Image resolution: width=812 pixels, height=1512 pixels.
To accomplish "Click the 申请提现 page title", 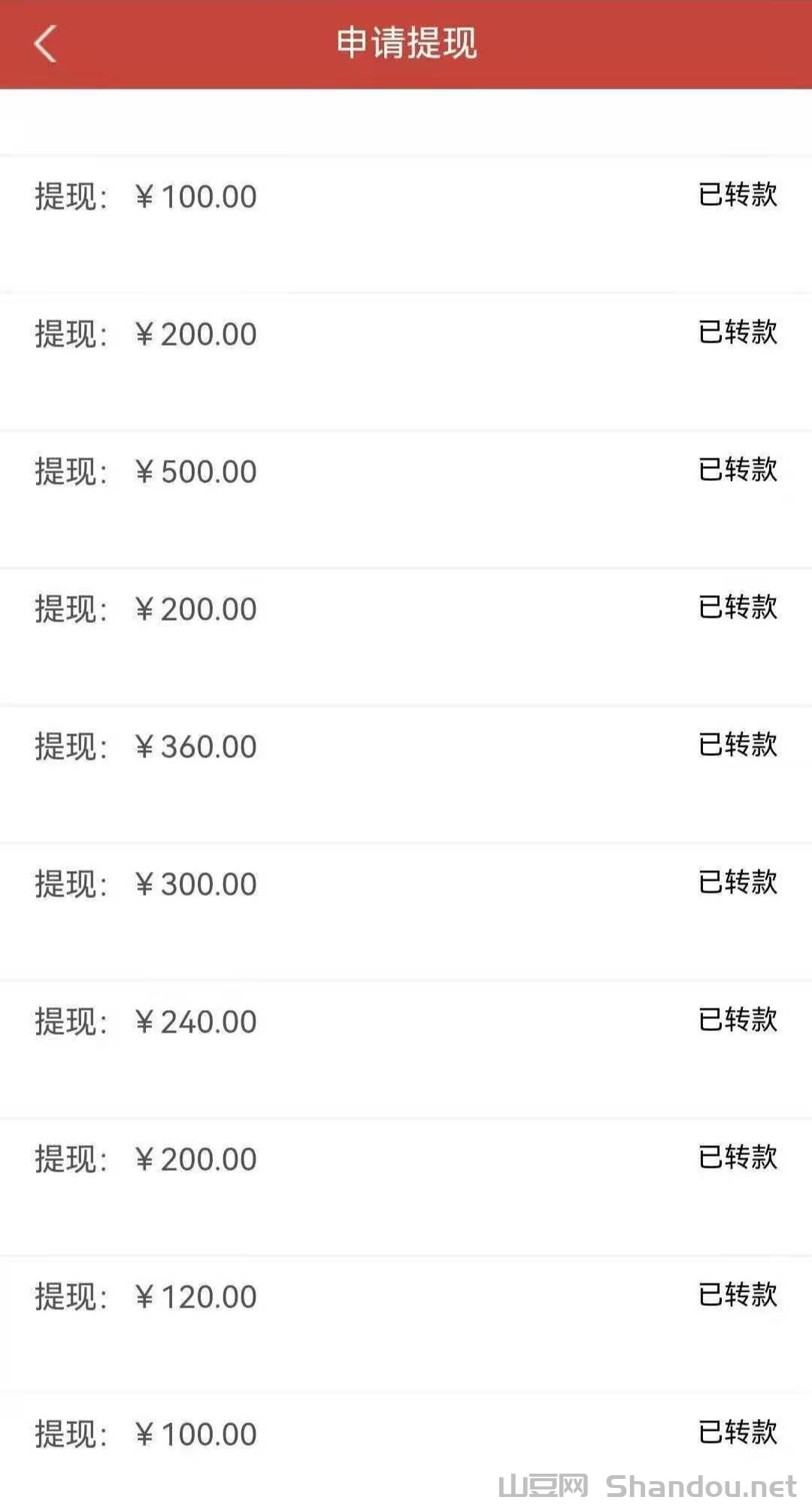I will pyautogui.click(x=406, y=43).
